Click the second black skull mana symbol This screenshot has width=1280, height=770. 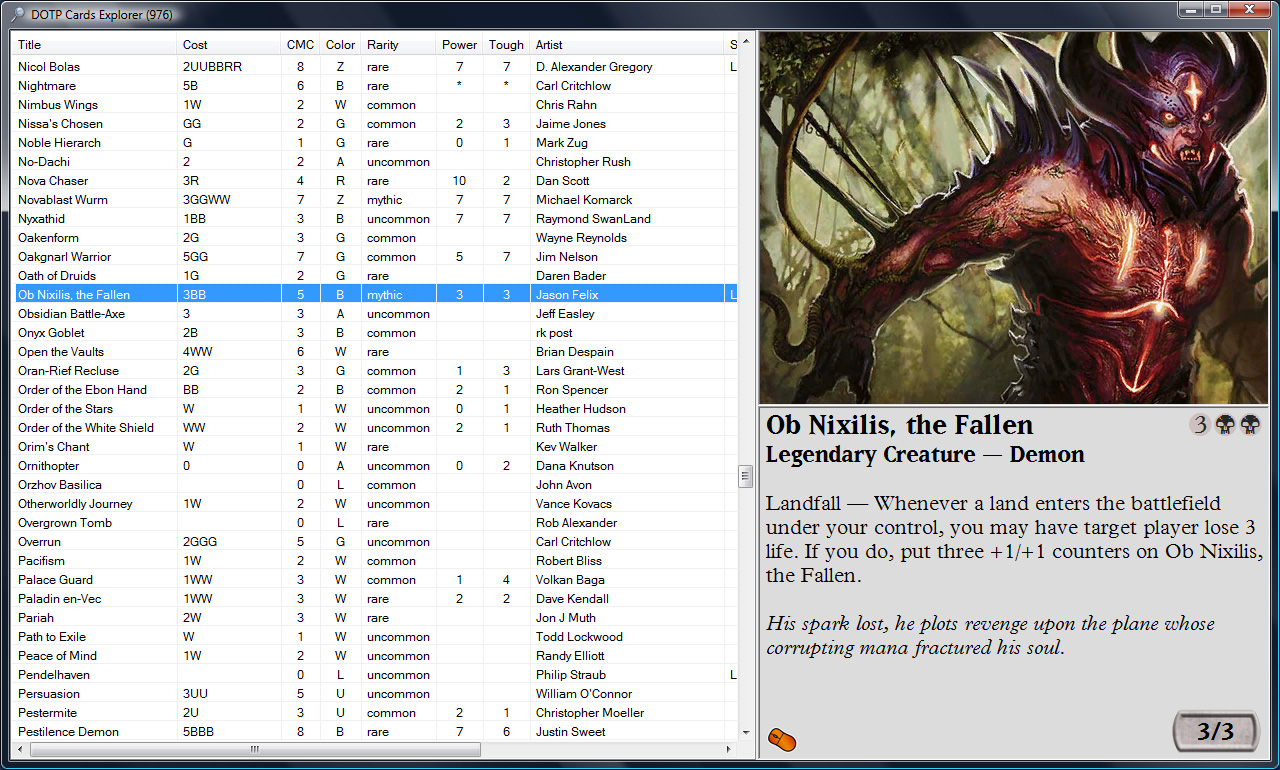pos(1250,425)
